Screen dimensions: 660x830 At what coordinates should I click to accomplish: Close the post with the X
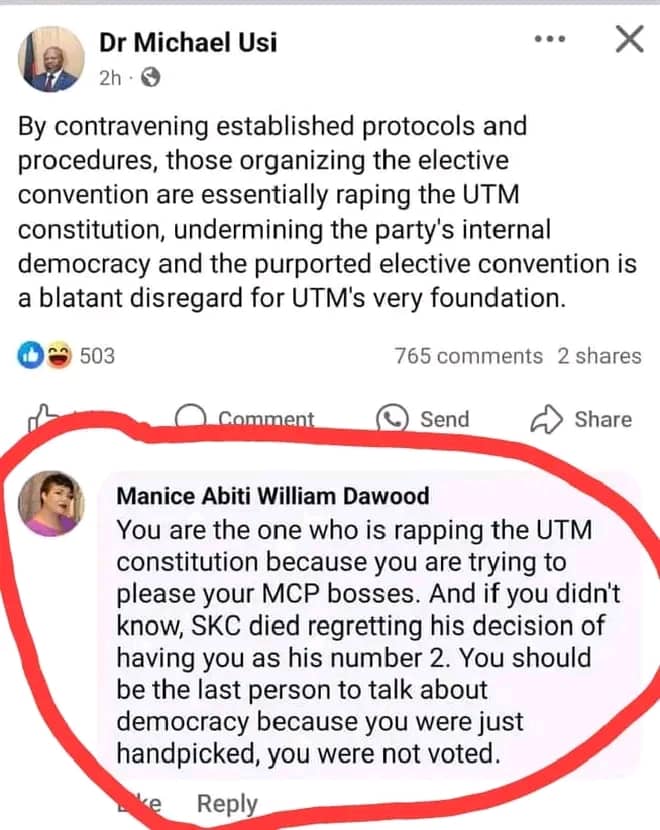coord(628,40)
